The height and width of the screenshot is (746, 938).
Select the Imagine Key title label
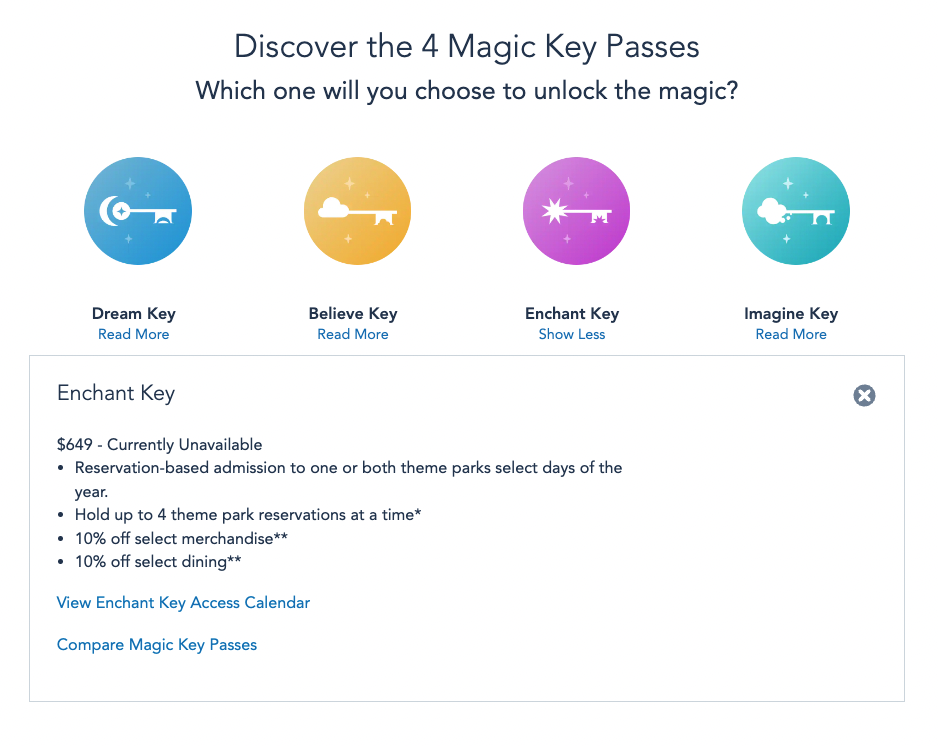[x=791, y=314]
